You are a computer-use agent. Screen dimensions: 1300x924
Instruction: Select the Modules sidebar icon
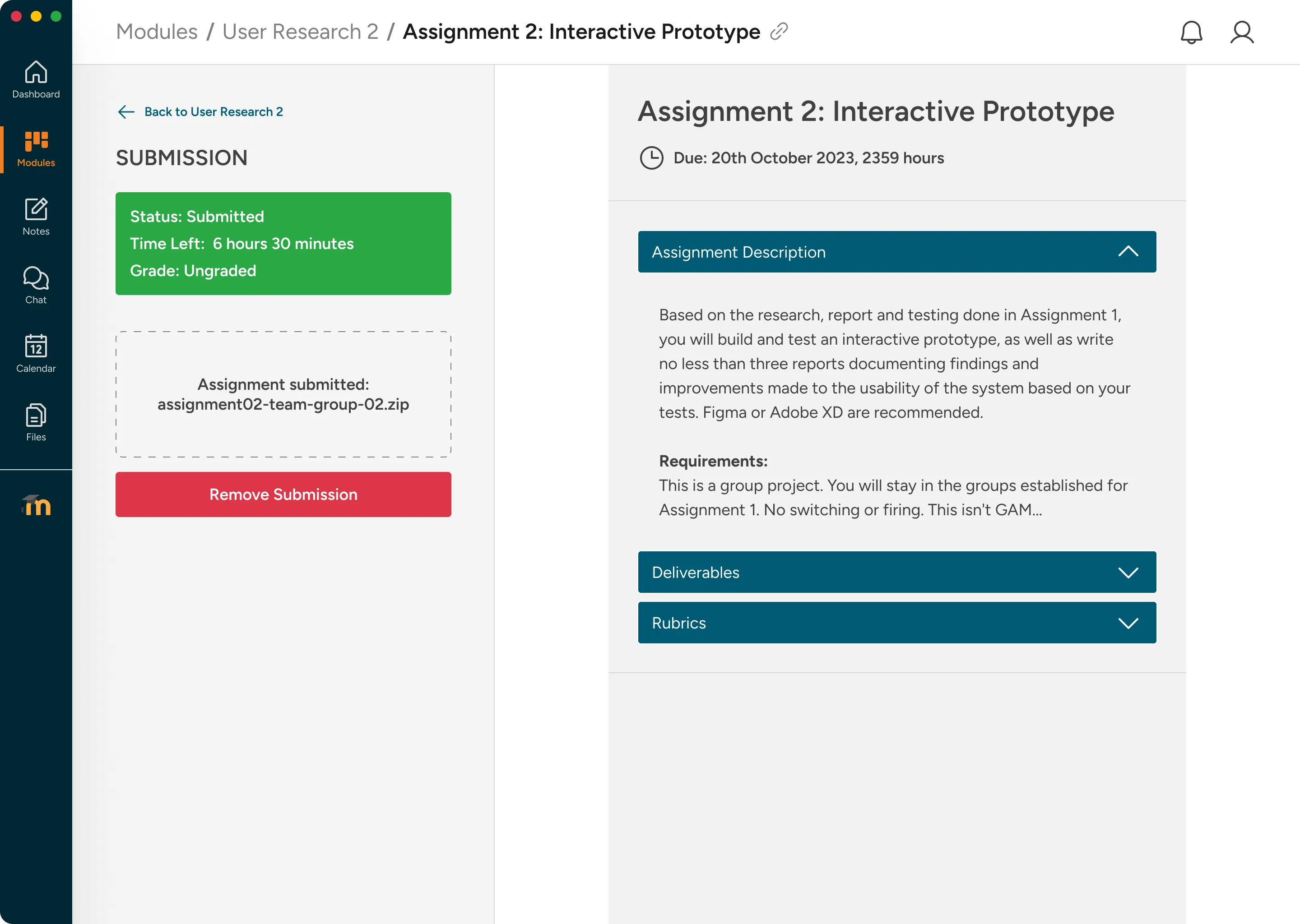[x=36, y=149]
